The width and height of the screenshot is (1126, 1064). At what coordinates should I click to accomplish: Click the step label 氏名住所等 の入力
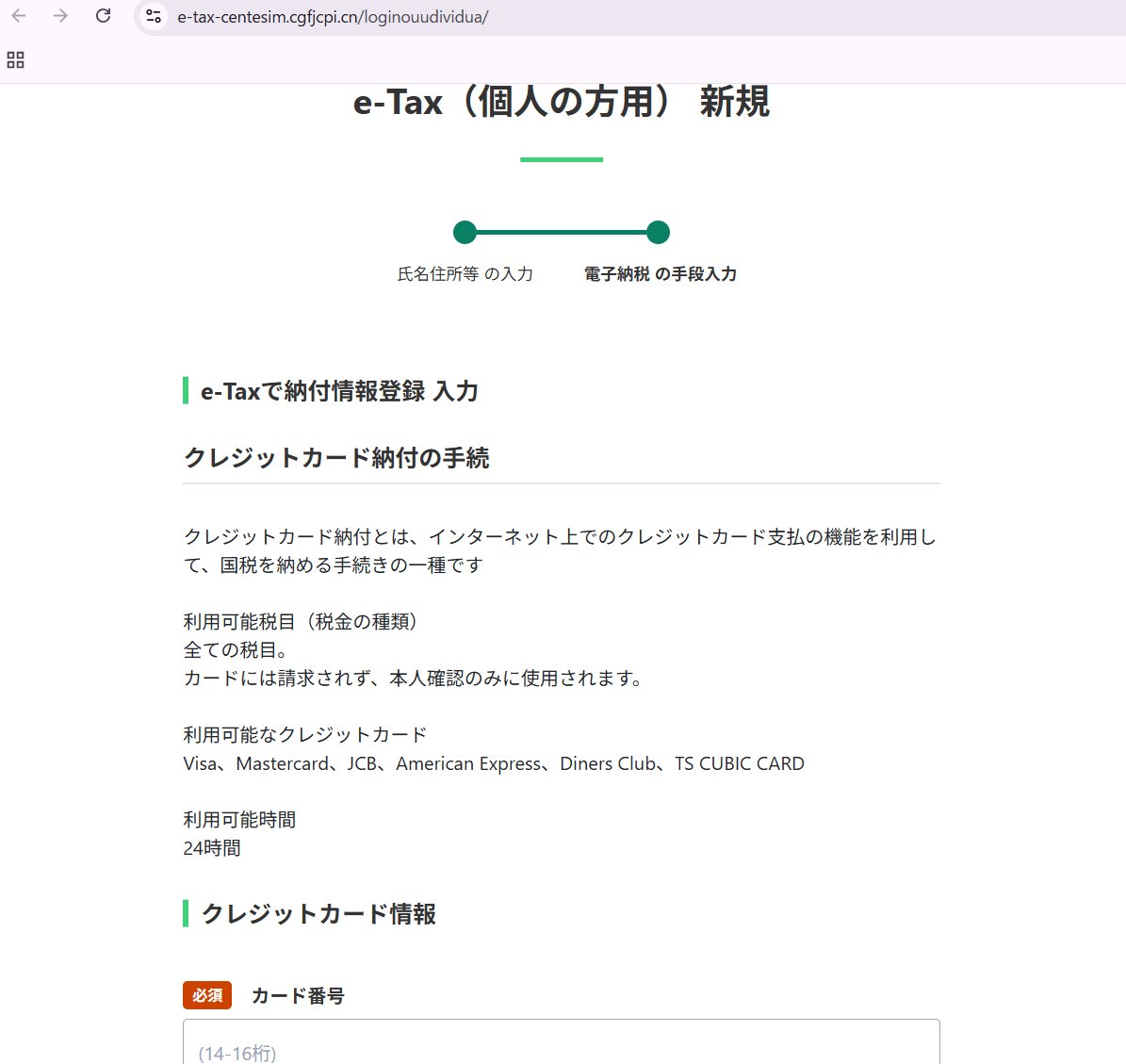point(465,273)
